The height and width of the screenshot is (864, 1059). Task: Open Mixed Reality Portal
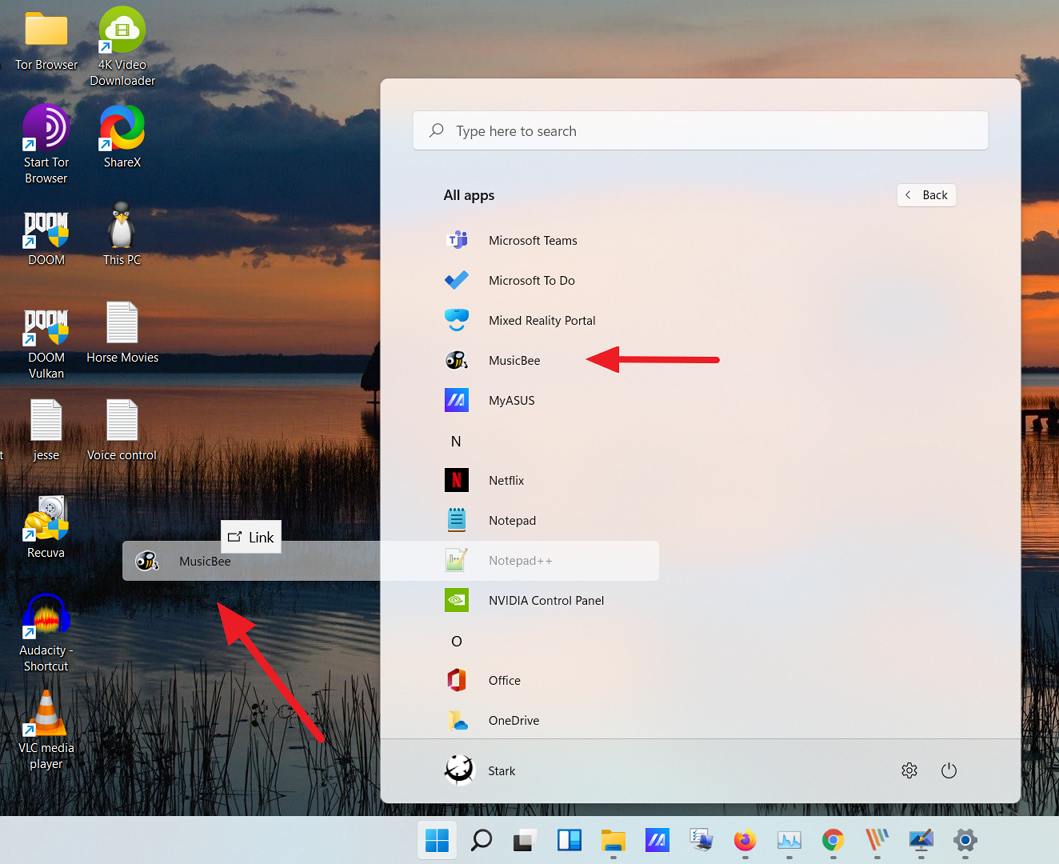tap(541, 320)
